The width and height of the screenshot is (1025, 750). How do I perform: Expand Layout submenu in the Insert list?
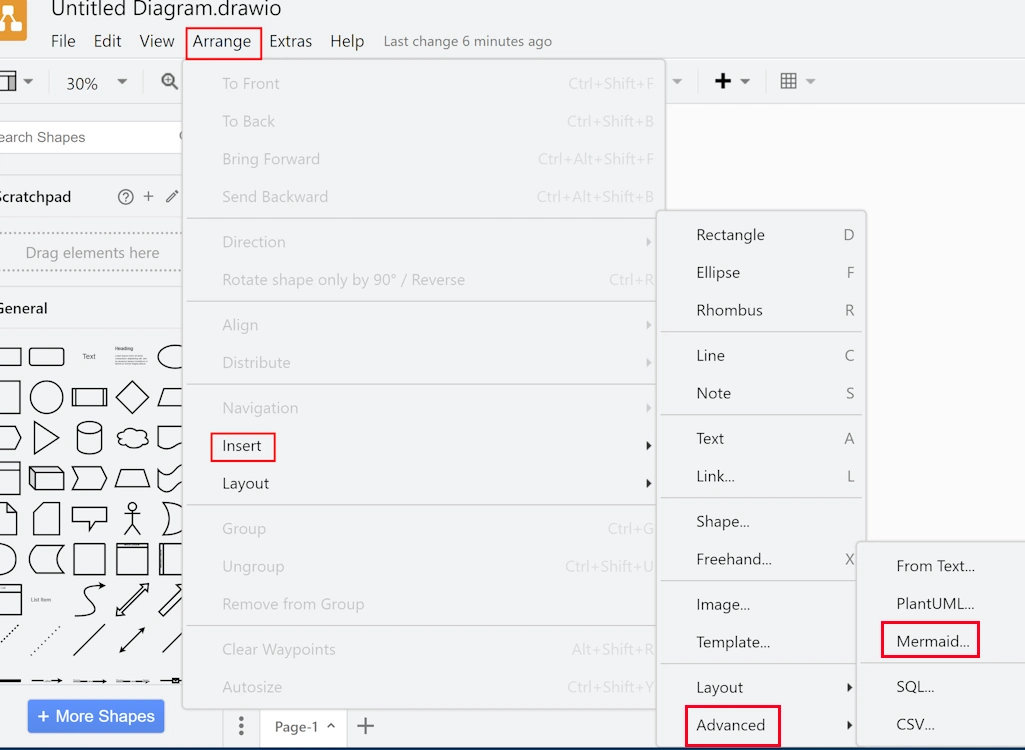[762, 687]
